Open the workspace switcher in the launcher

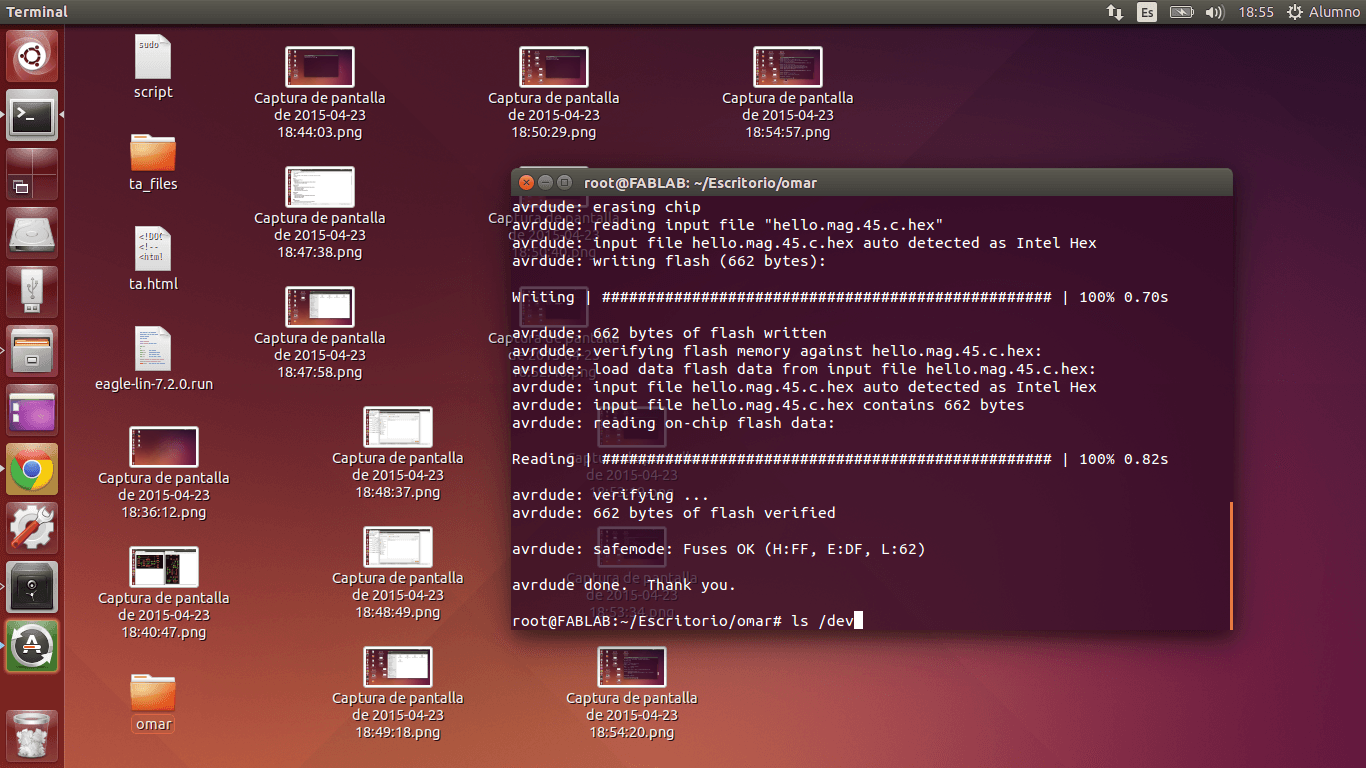tap(33, 174)
